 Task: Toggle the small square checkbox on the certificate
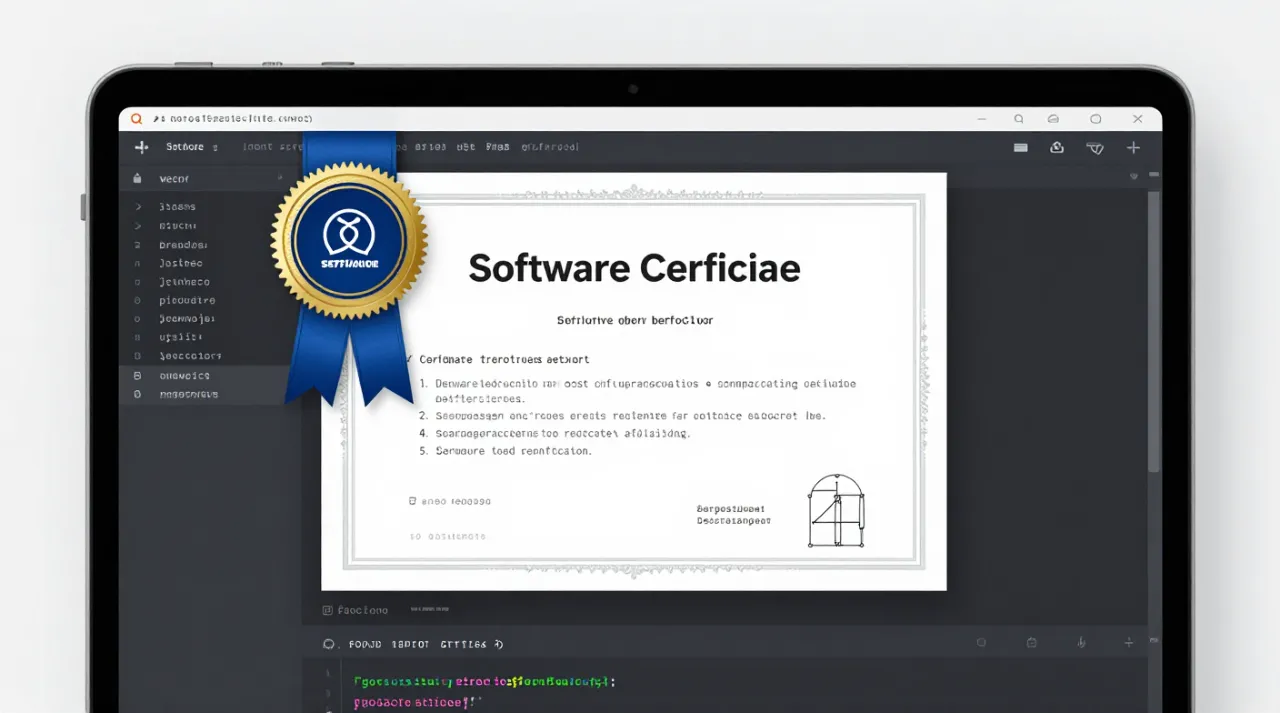coord(413,501)
